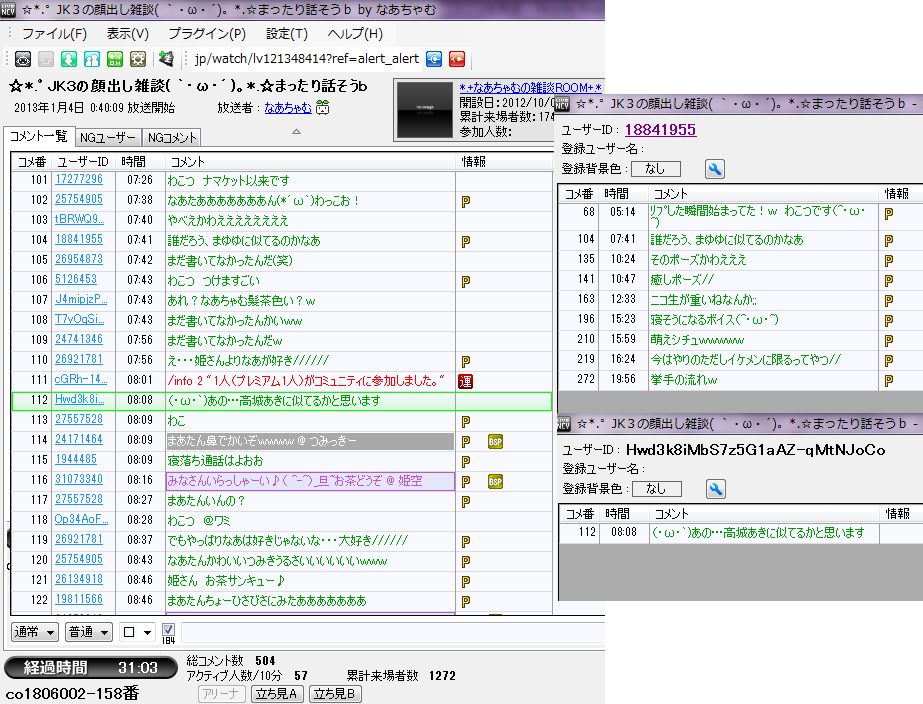Switch to the コメント一覧 tab
Image resolution: width=923 pixels, height=704 pixels.
pos(38,137)
